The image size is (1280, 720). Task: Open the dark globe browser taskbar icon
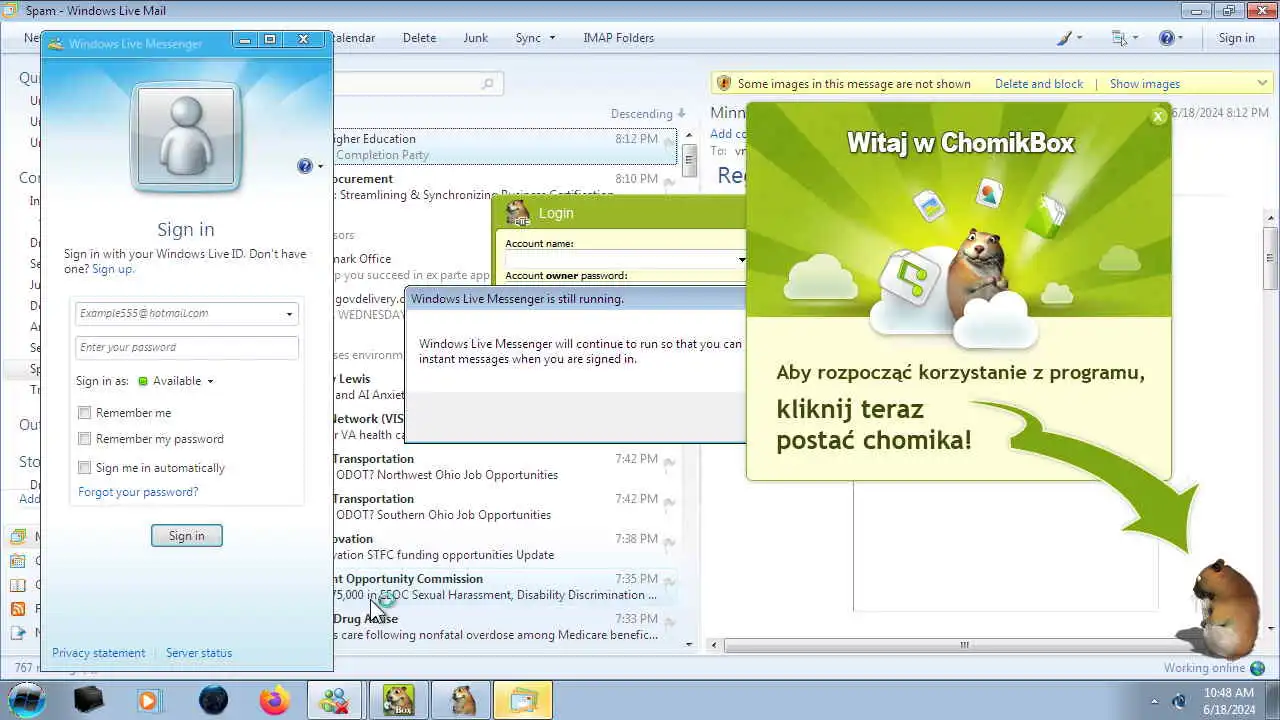tap(213, 700)
